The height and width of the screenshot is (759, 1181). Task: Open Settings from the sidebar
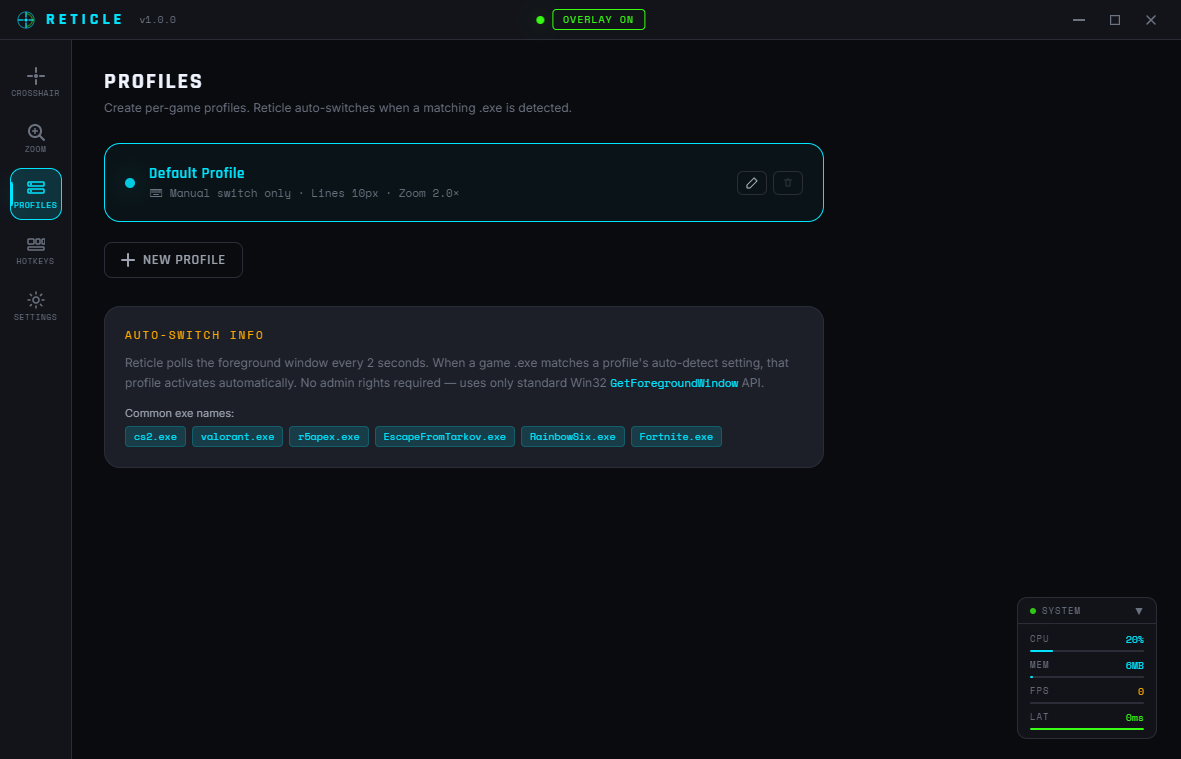(35, 306)
